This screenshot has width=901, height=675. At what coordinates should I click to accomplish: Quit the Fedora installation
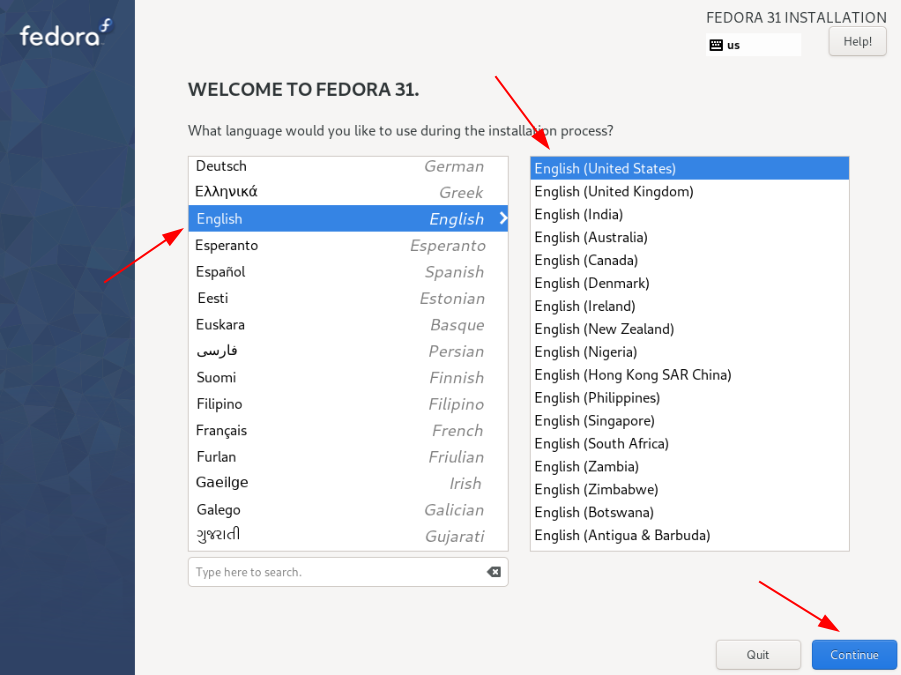click(758, 654)
